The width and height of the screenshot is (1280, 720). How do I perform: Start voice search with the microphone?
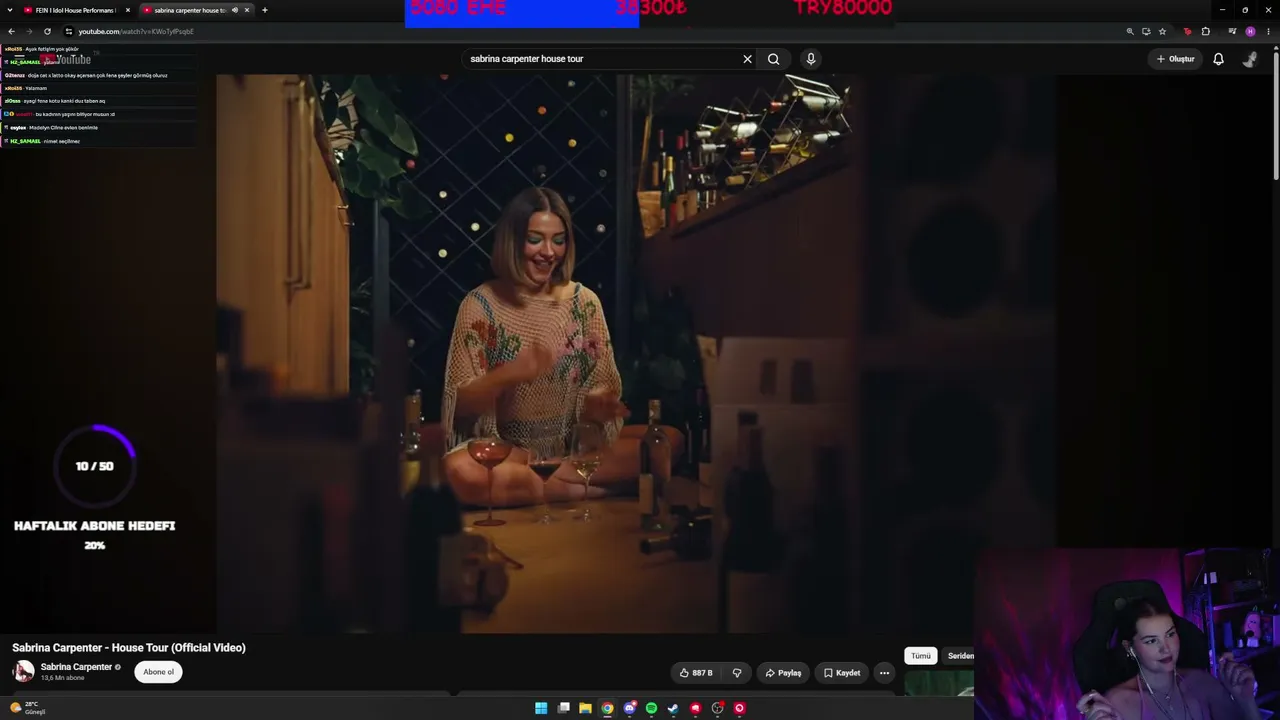(811, 59)
